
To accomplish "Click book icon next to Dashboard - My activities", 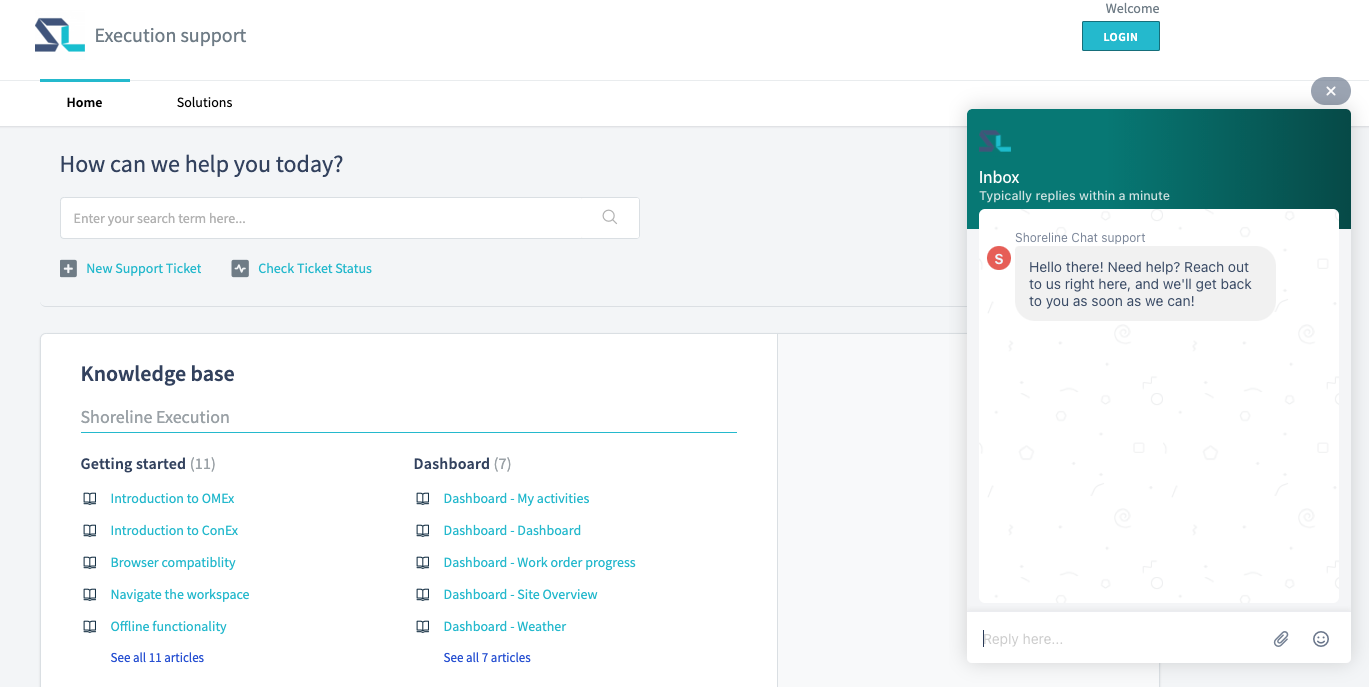I will [423, 498].
